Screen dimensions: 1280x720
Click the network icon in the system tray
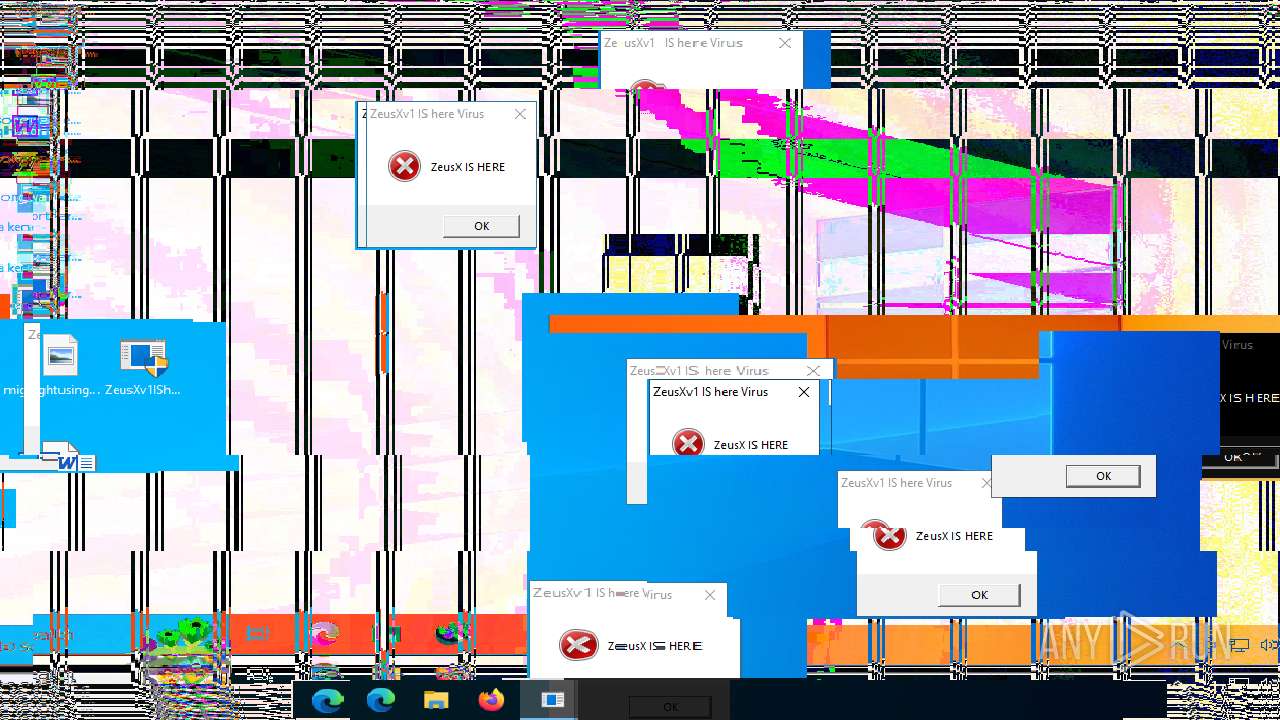point(1240,646)
